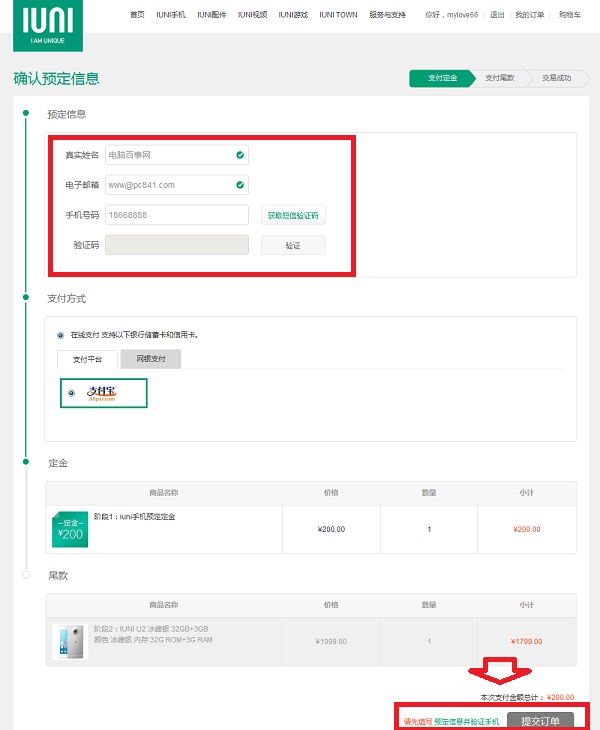Screen dimensions: 600x730
Task: Open the IUNI视频 nav item
Action: point(252,15)
